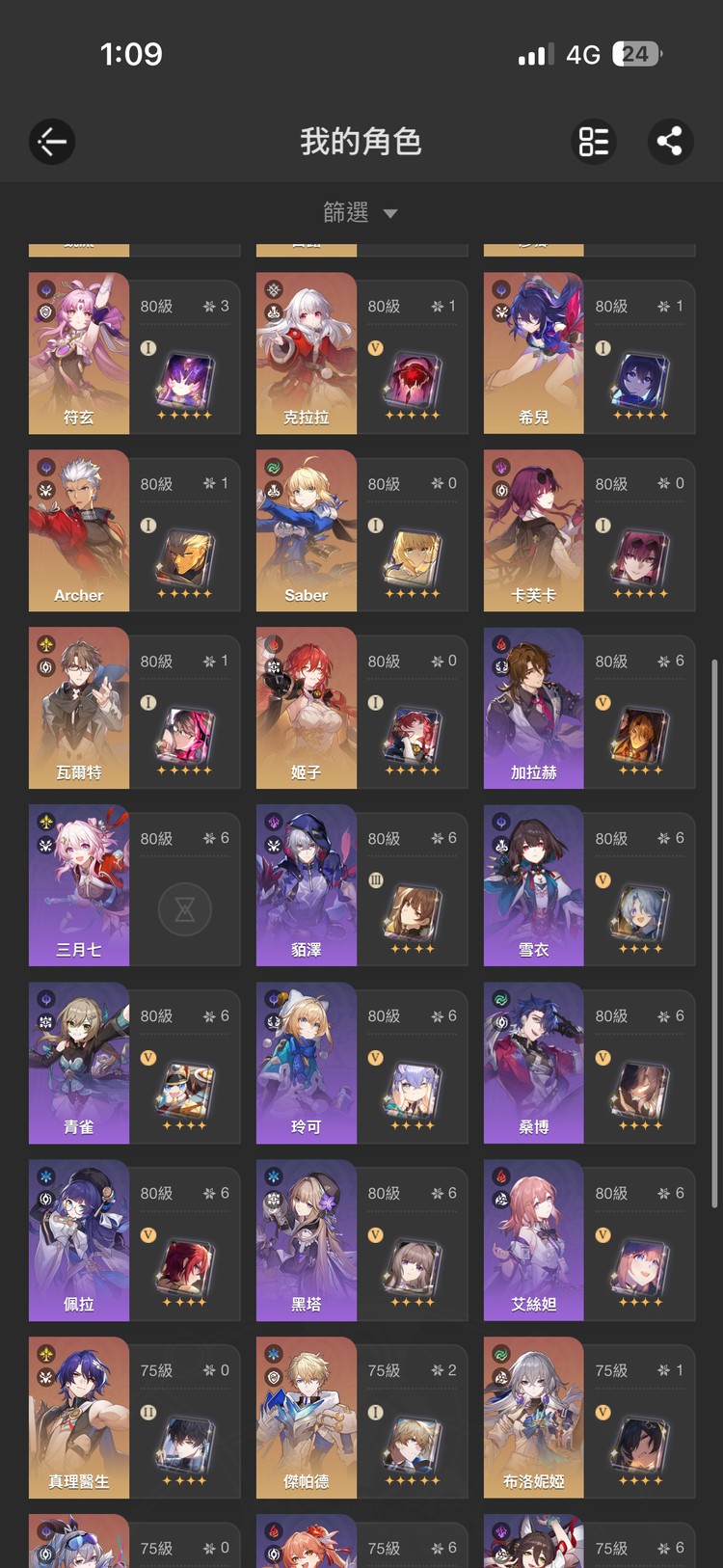Select the Archer character card

click(x=135, y=530)
